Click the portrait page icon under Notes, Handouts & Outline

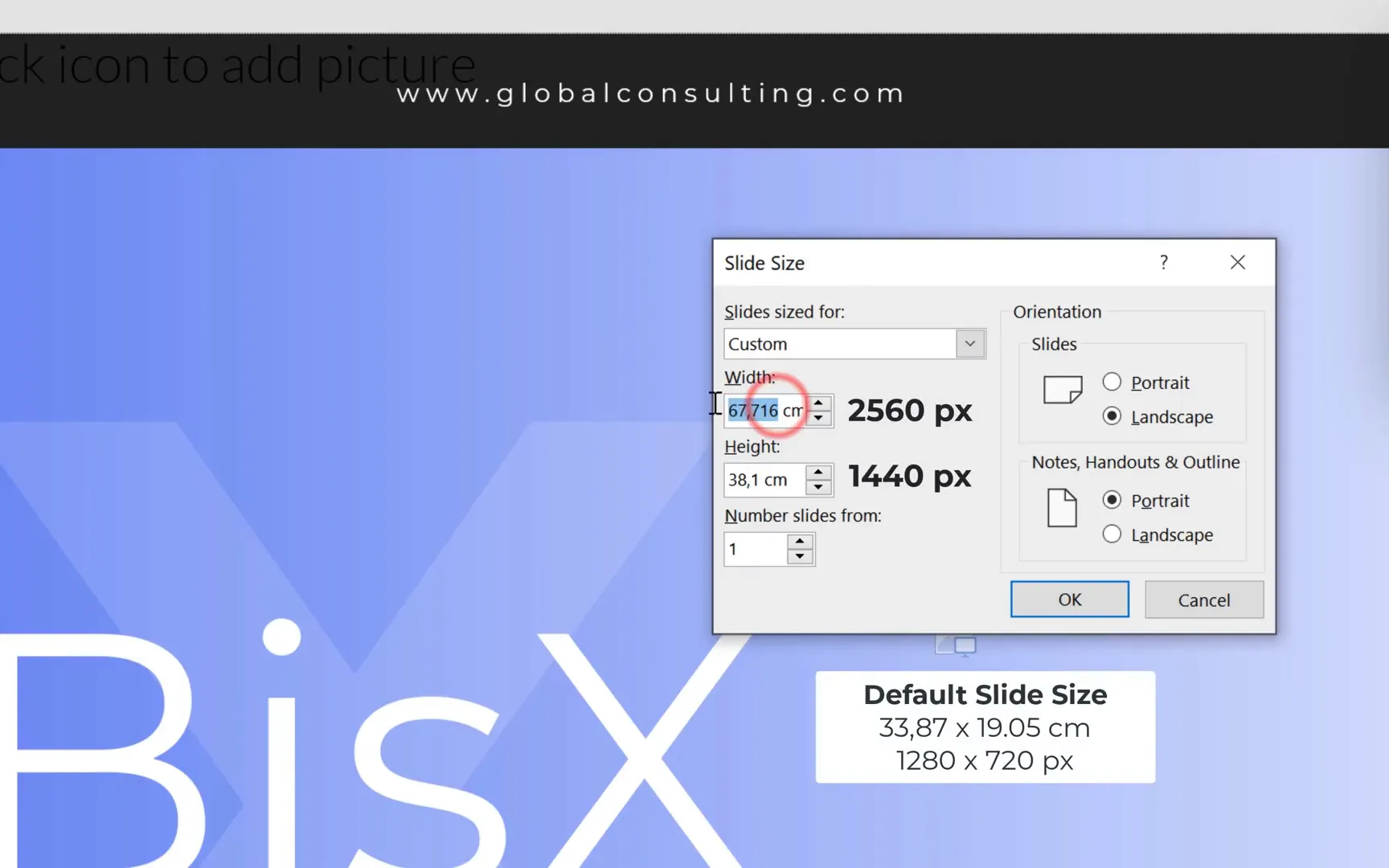tap(1062, 508)
